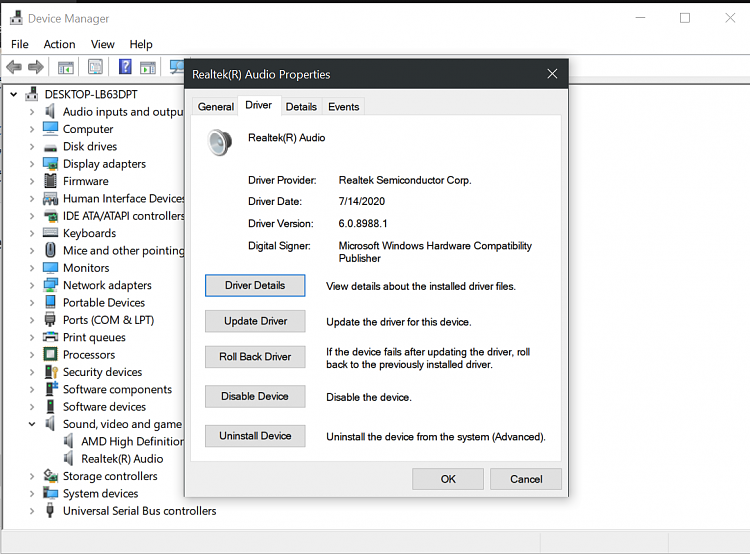Image resolution: width=750 pixels, height=554 pixels.
Task: Expand the Computer category
Action: coord(32,129)
